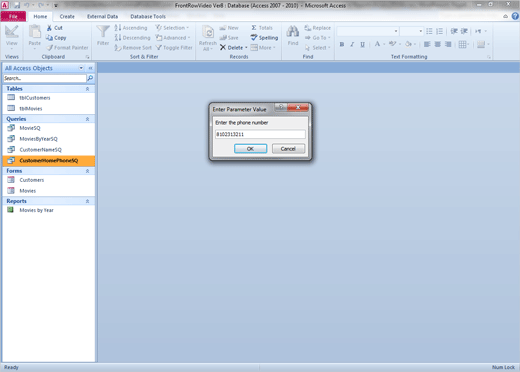Collapse the Reports group
Screen dimensions: 520x372
tap(87, 201)
